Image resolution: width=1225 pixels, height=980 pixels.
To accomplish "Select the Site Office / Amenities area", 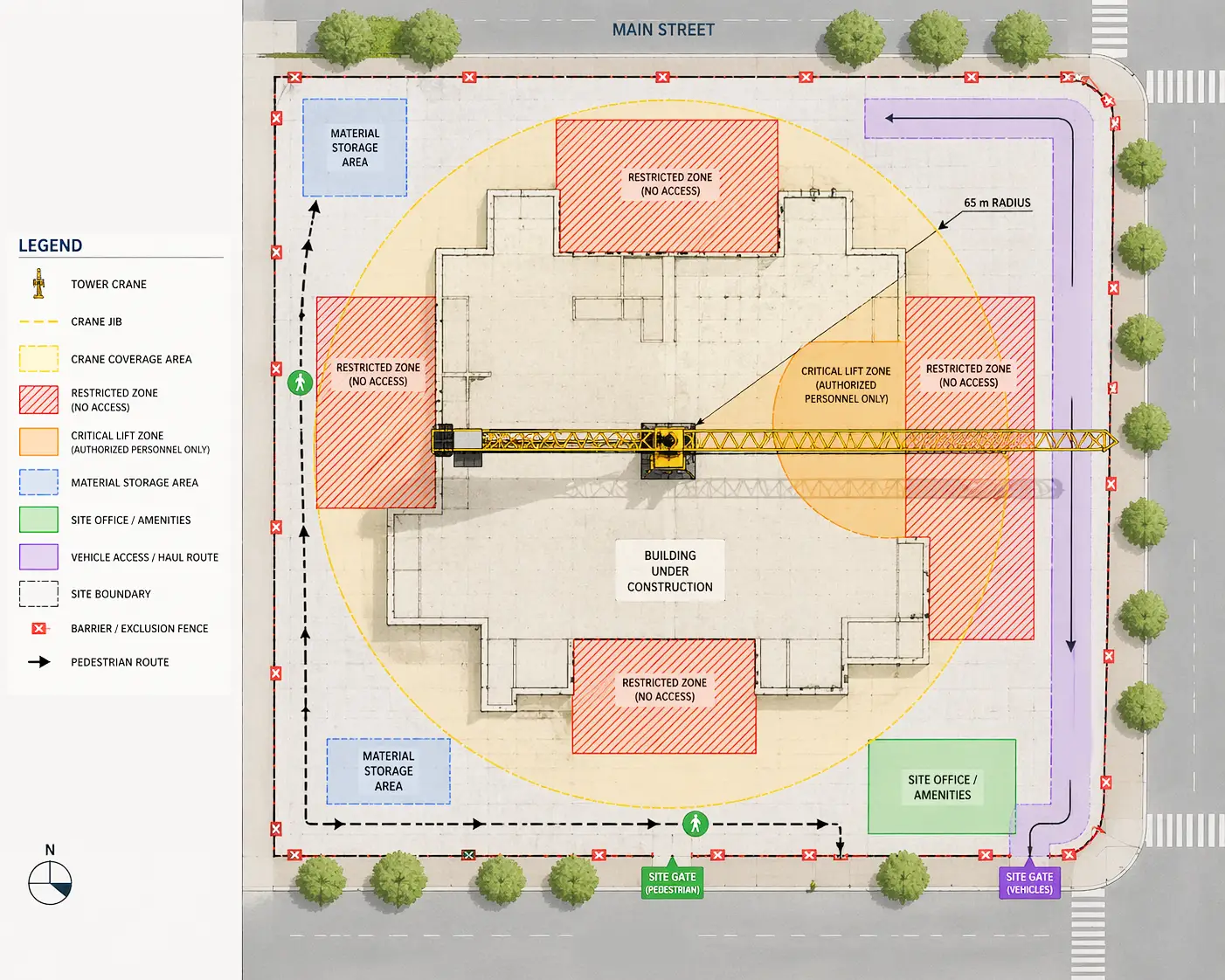I will pyautogui.click(x=942, y=787).
